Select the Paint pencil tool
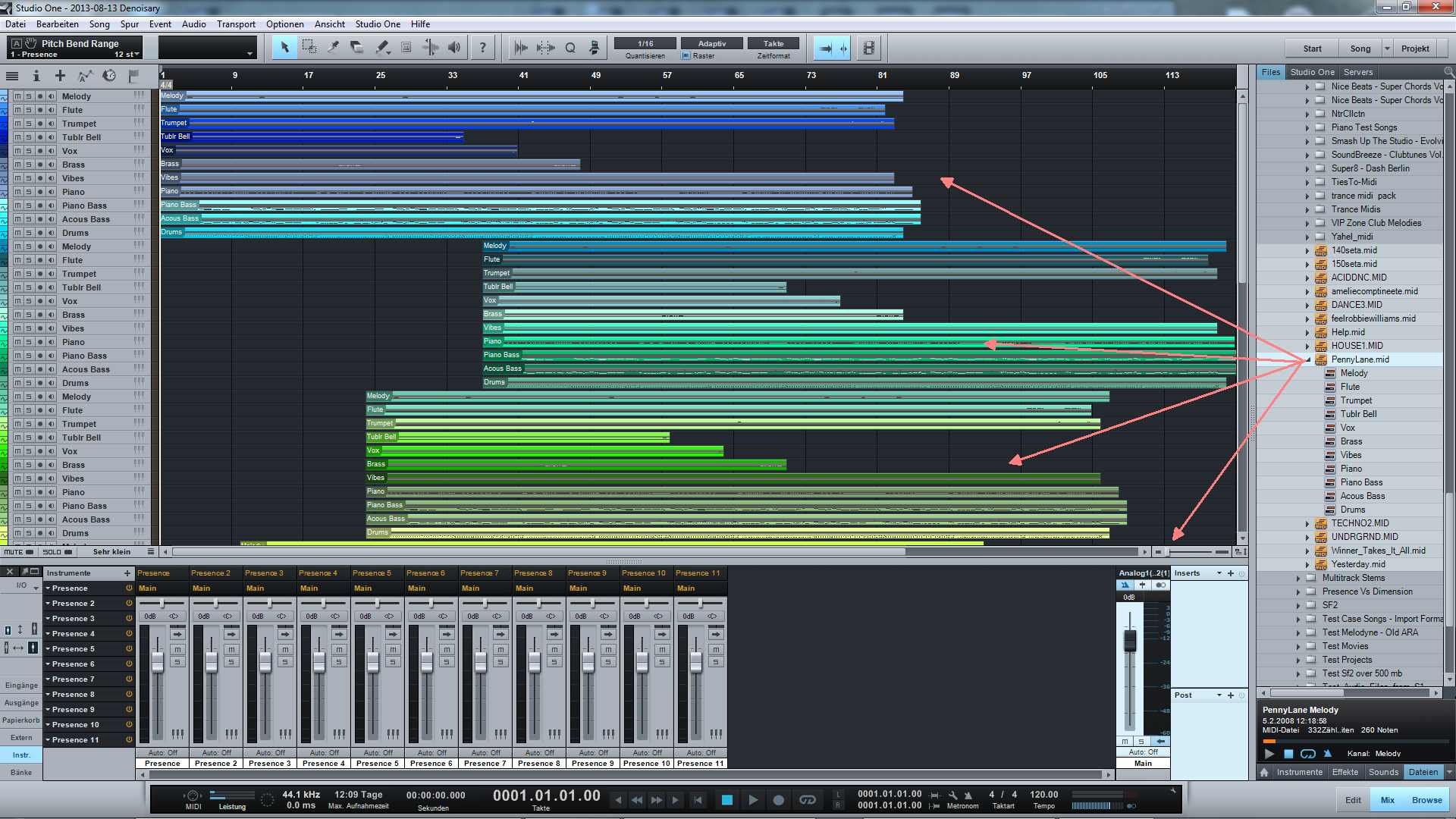Screen dimensions: 1456x819 click(x=381, y=48)
